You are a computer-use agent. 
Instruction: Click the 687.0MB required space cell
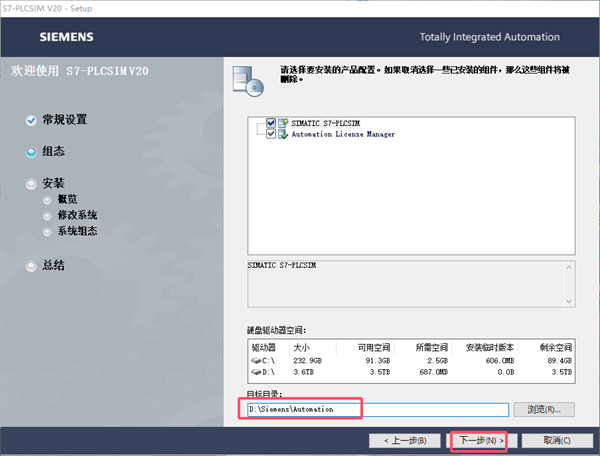pos(434,372)
